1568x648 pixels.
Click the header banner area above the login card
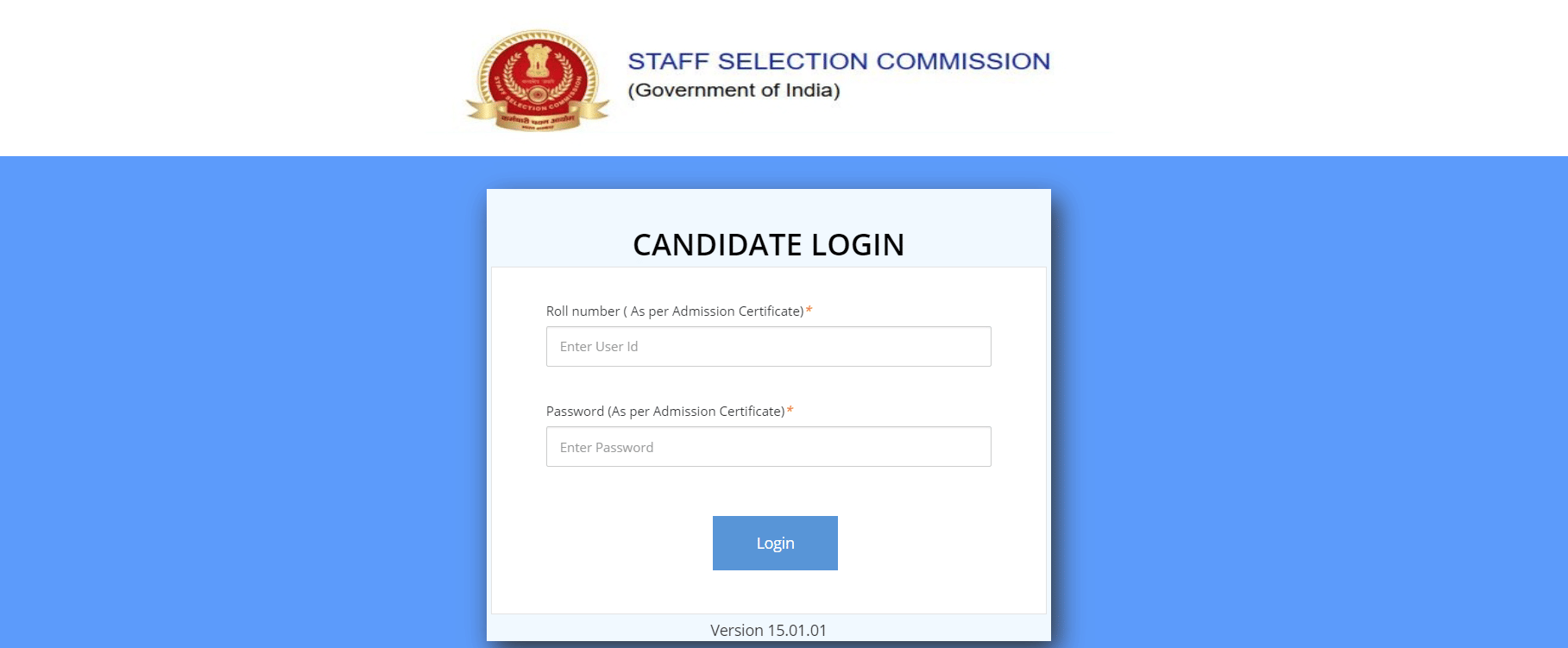pyautogui.click(x=259, y=78)
